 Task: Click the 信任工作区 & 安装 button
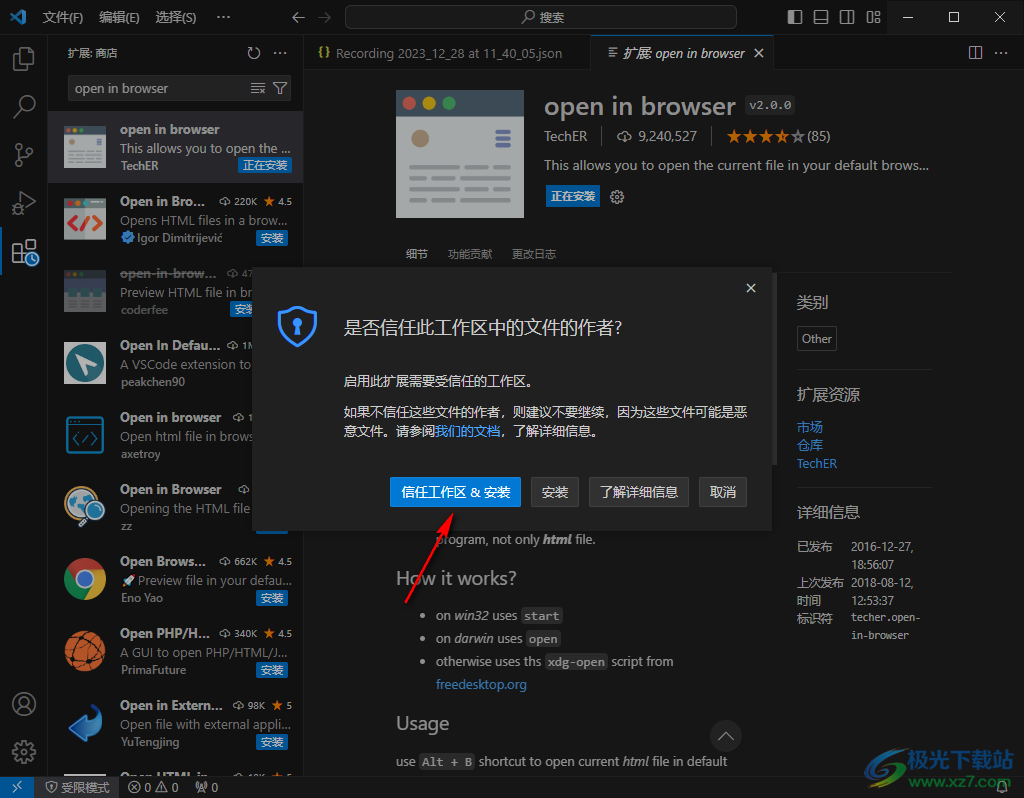click(455, 492)
